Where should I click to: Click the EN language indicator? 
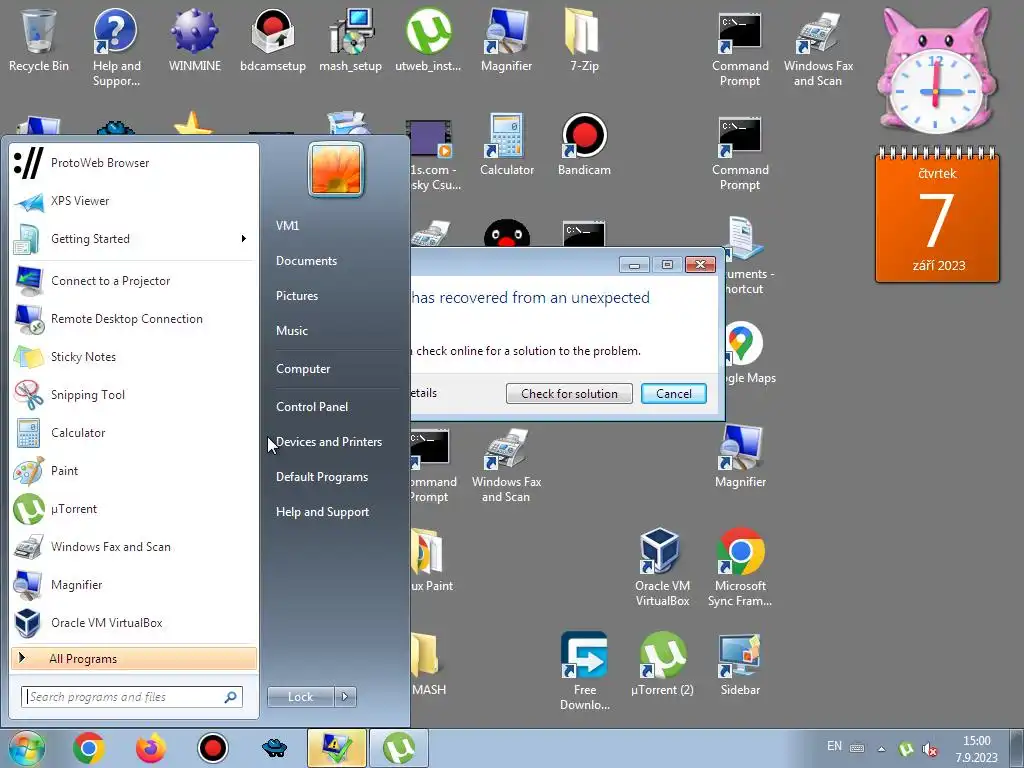pos(834,746)
